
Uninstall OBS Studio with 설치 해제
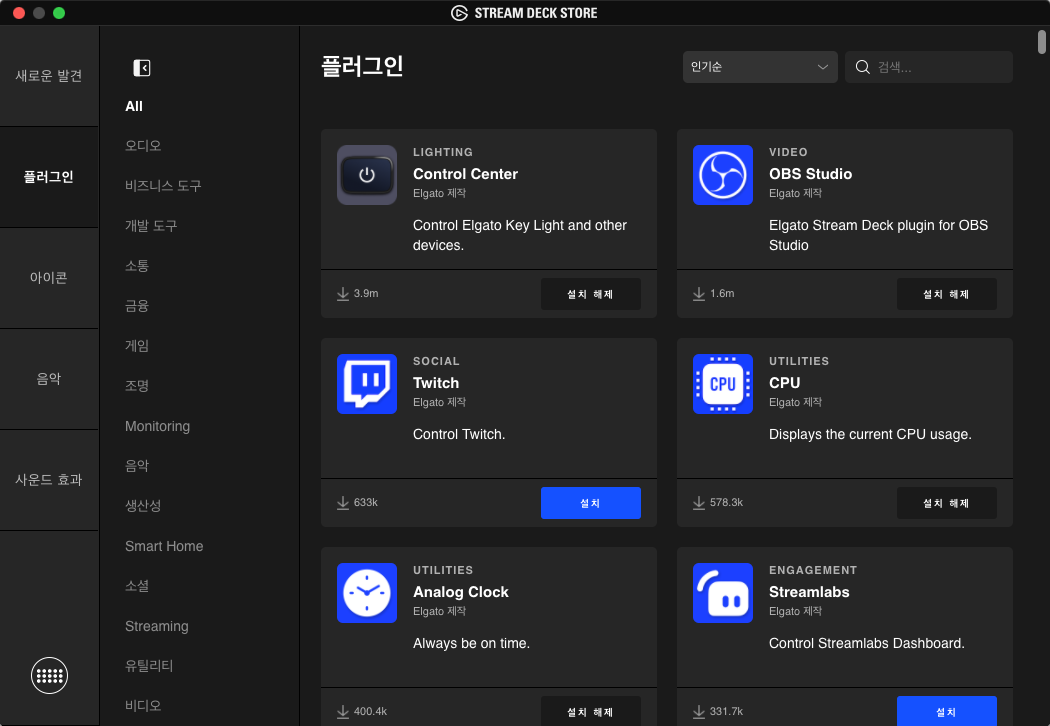(x=946, y=294)
